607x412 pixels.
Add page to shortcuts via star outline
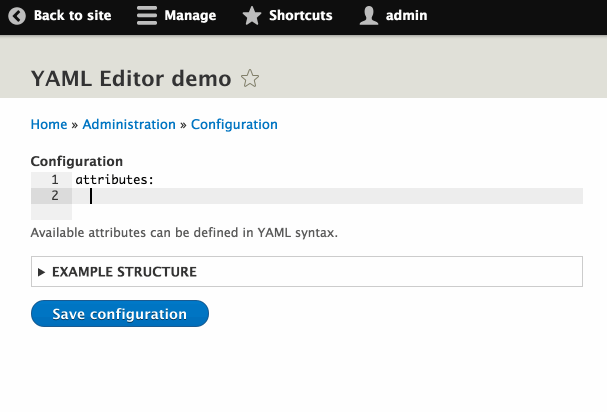coord(250,78)
